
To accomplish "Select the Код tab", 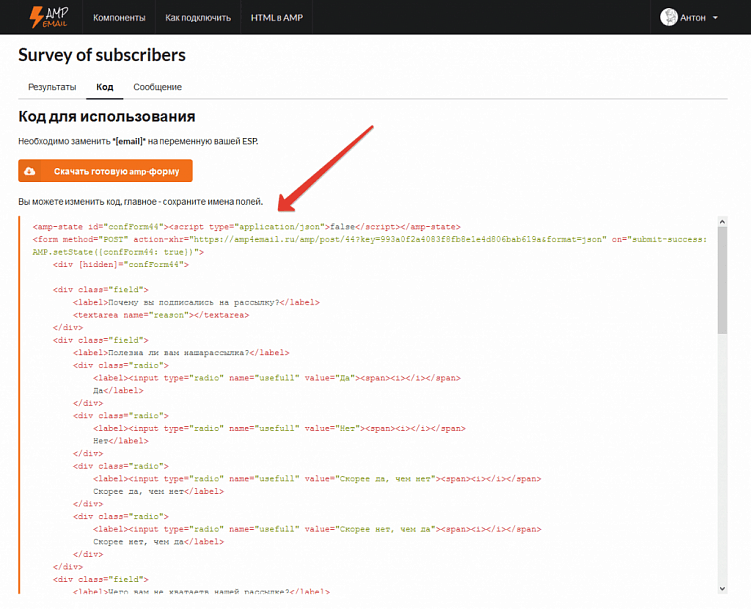I will 105,87.
